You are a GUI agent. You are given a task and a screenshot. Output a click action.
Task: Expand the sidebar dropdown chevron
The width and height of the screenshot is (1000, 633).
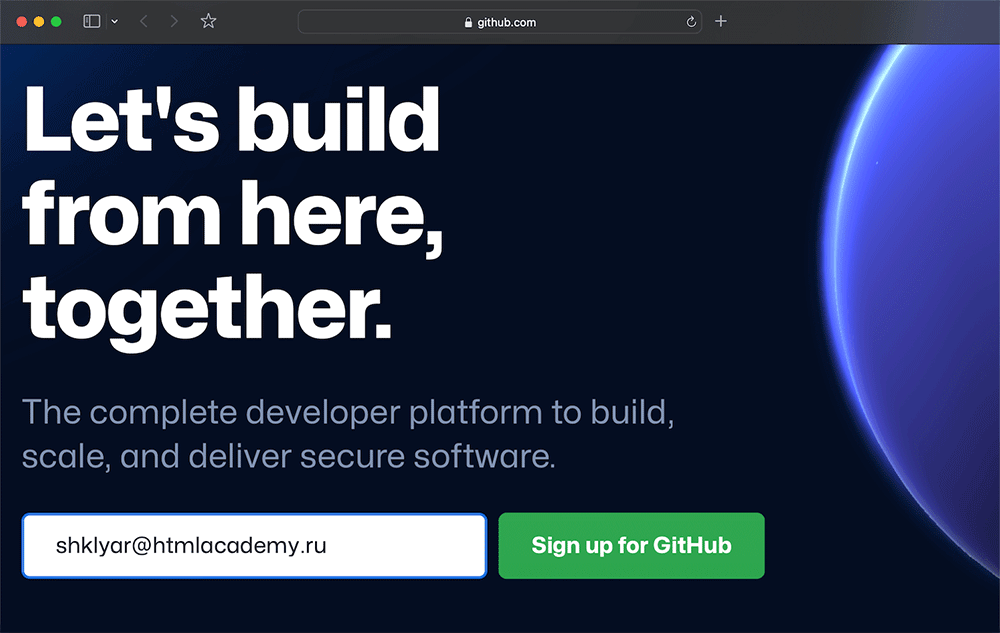pos(115,21)
